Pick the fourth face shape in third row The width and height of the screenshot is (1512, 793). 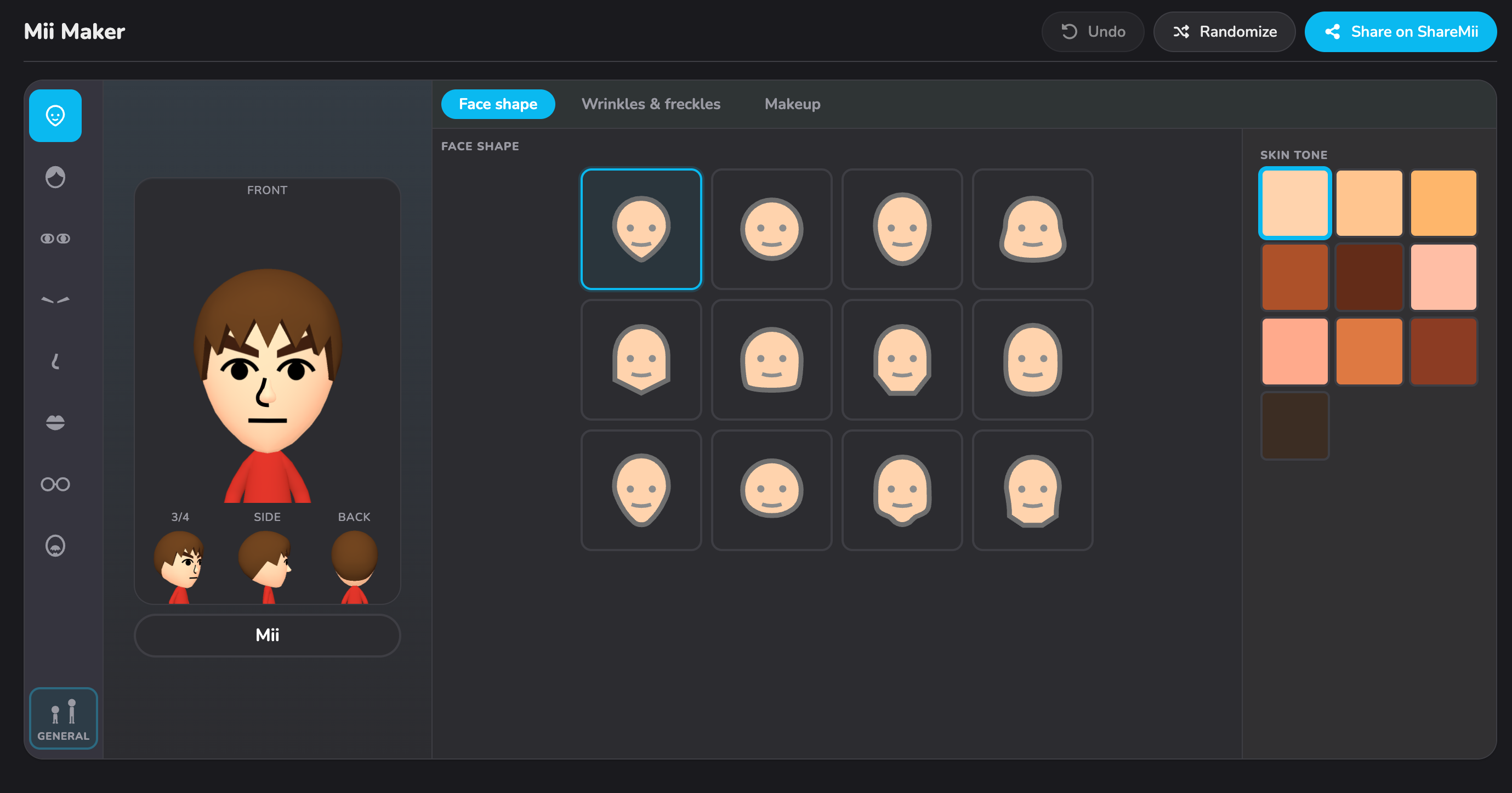(x=1032, y=490)
